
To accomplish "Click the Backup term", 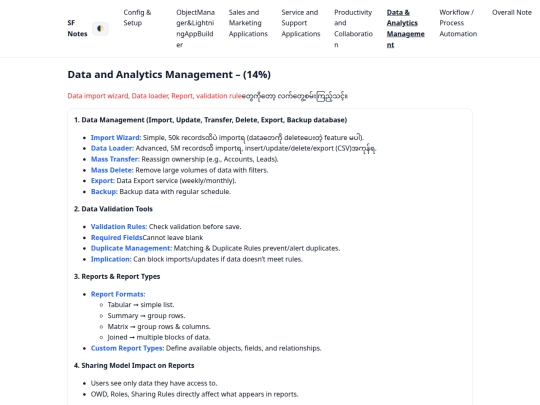I will pos(104,191).
